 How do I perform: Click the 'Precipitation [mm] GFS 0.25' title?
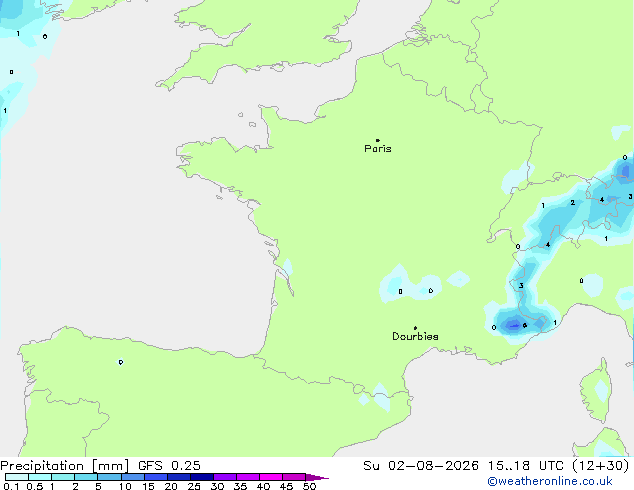(x=100, y=466)
